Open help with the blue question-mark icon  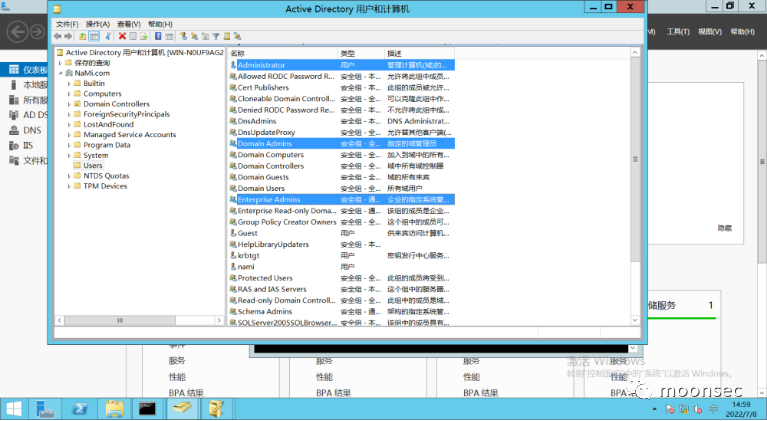[158, 36]
